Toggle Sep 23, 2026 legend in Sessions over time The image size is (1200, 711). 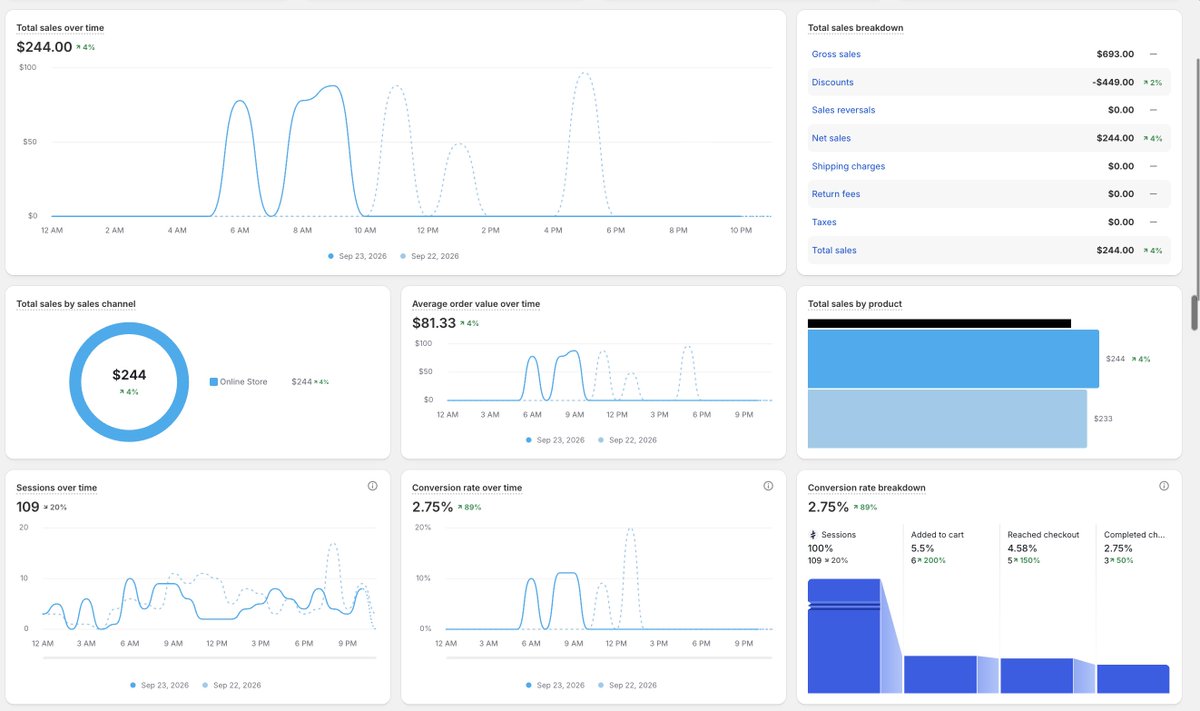tap(161, 685)
